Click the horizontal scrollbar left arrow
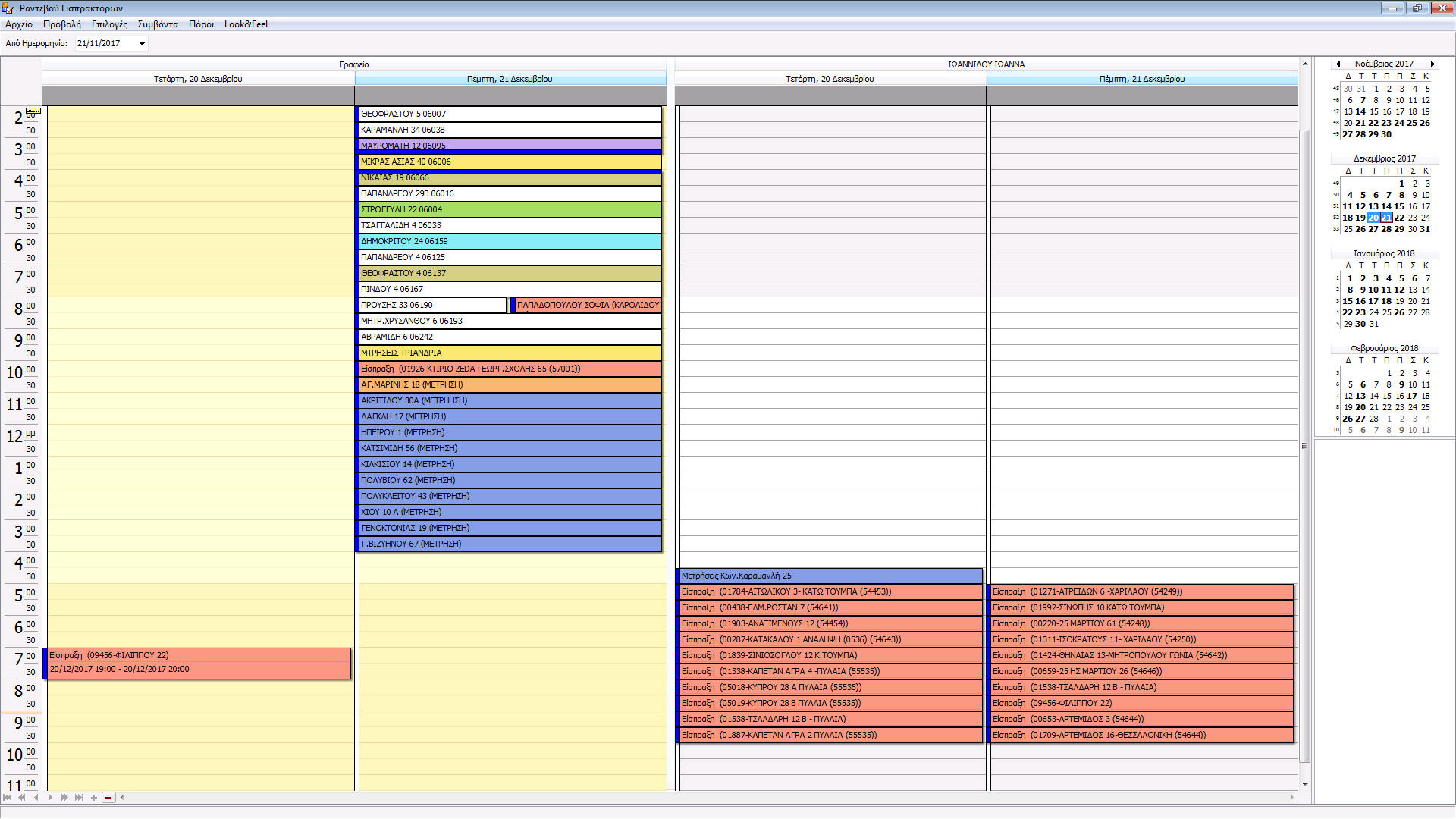Screen dimensions: 1456x819 click(x=122, y=797)
